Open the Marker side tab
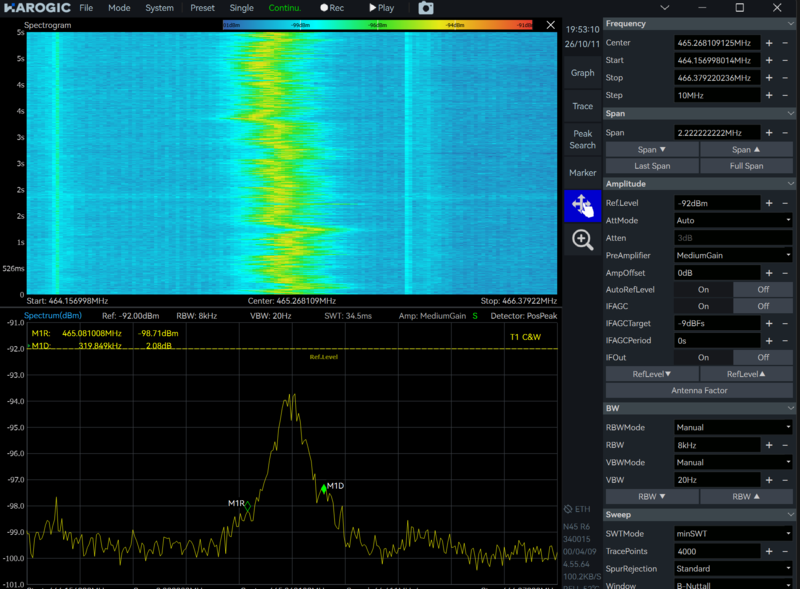 [583, 173]
